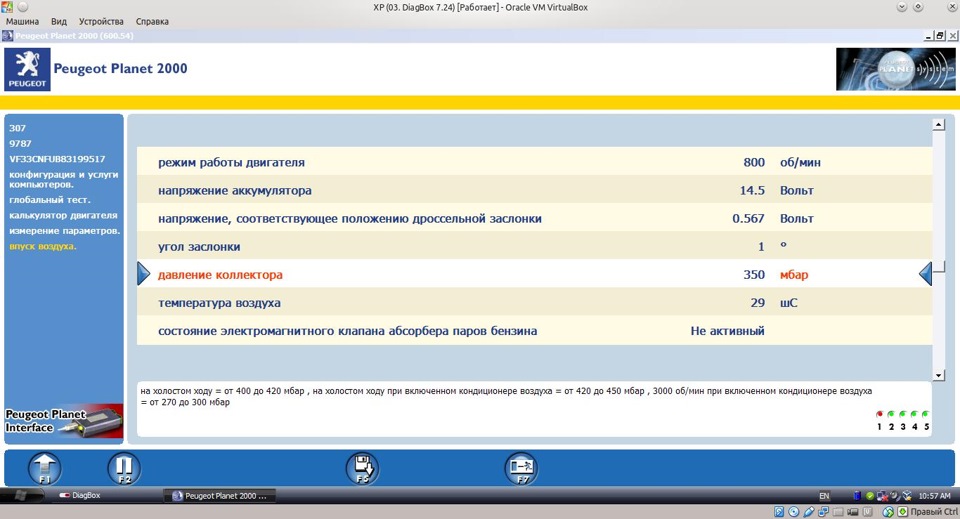The width and height of the screenshot is (960, 519).
Task: Open the Машина menu
Action: [22, 21]
